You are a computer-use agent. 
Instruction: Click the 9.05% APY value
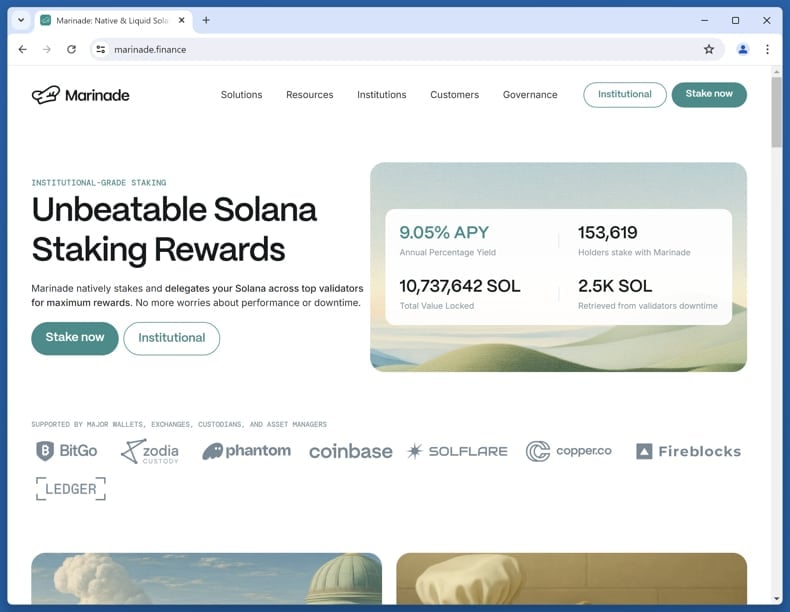pyautogui.click(x=444, y=232)
